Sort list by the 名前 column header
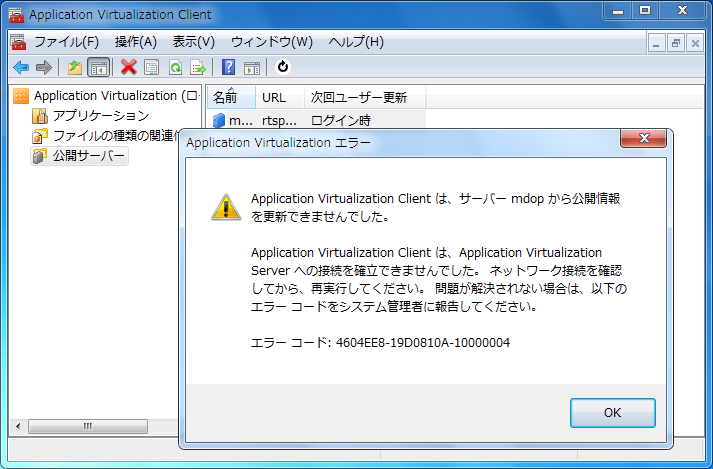 coord(231,97)
